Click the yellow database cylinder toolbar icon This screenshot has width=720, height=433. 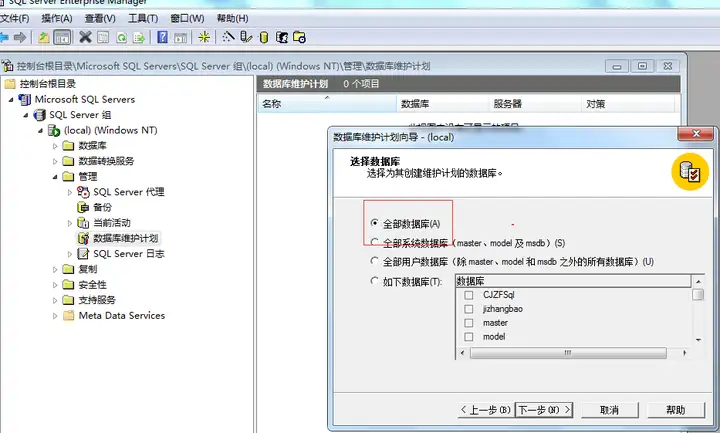coord(264,37)
